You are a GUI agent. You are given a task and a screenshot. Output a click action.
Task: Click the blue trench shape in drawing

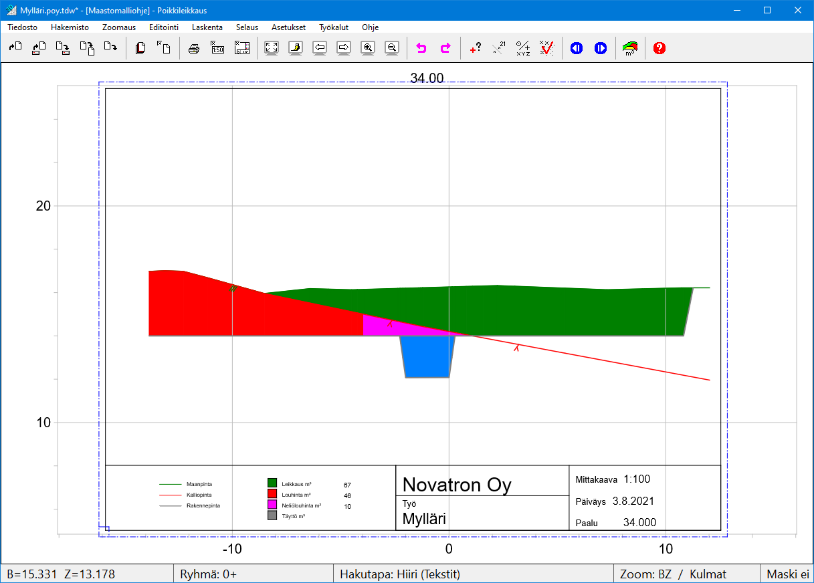pyautogui.click(x=427, y=356)
